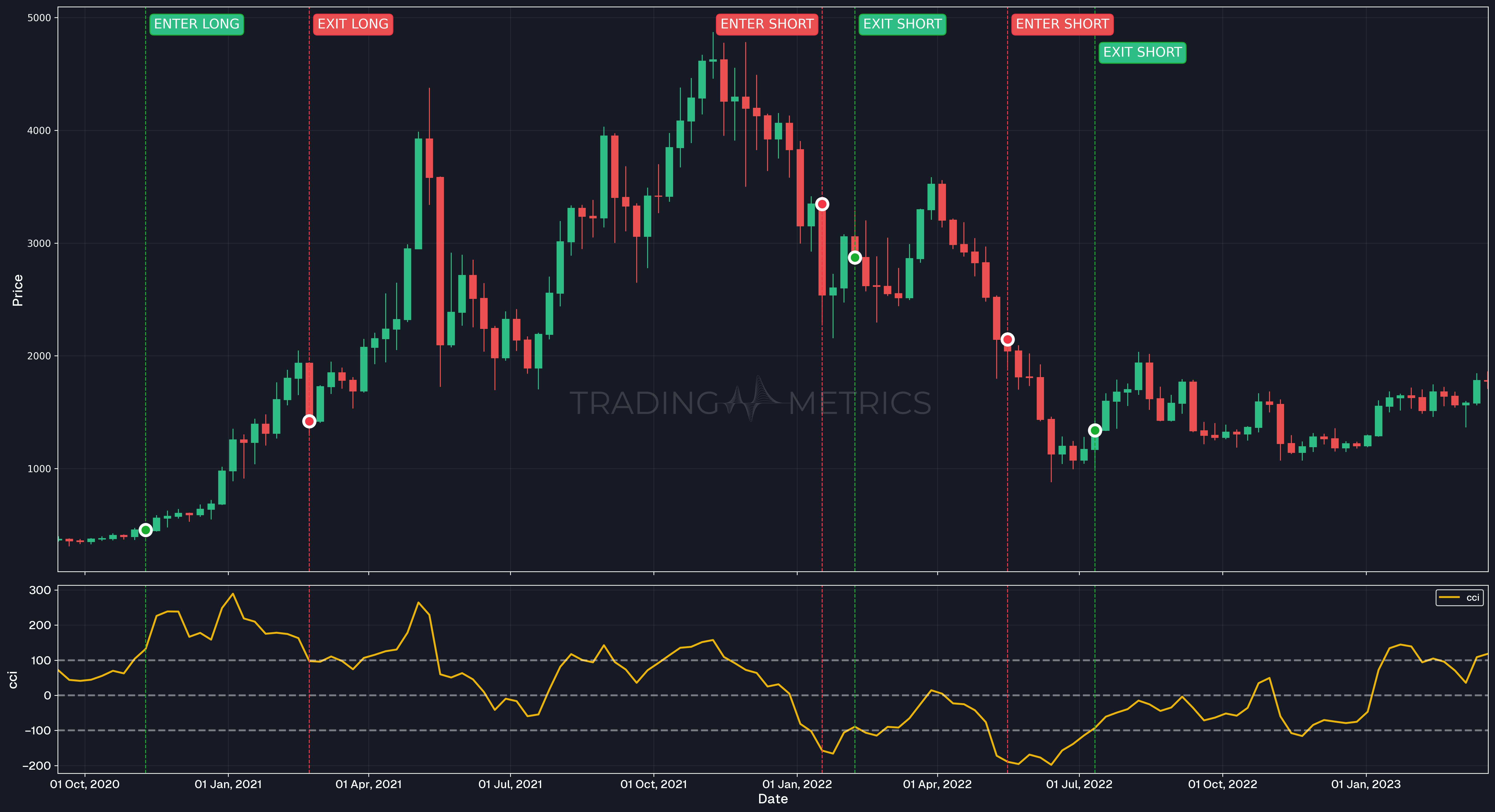Click the lower EXIT SHORT label

[x=1142, y=53]
